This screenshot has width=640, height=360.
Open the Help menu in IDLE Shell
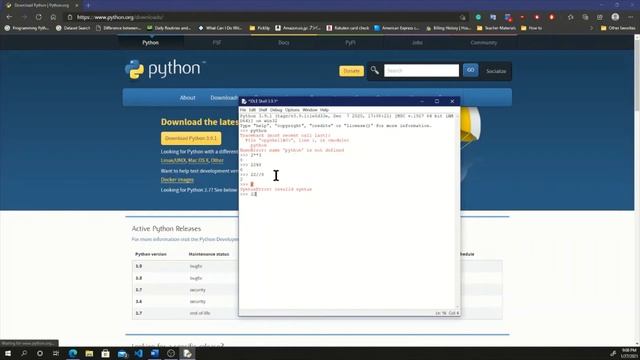coord(324,110)
